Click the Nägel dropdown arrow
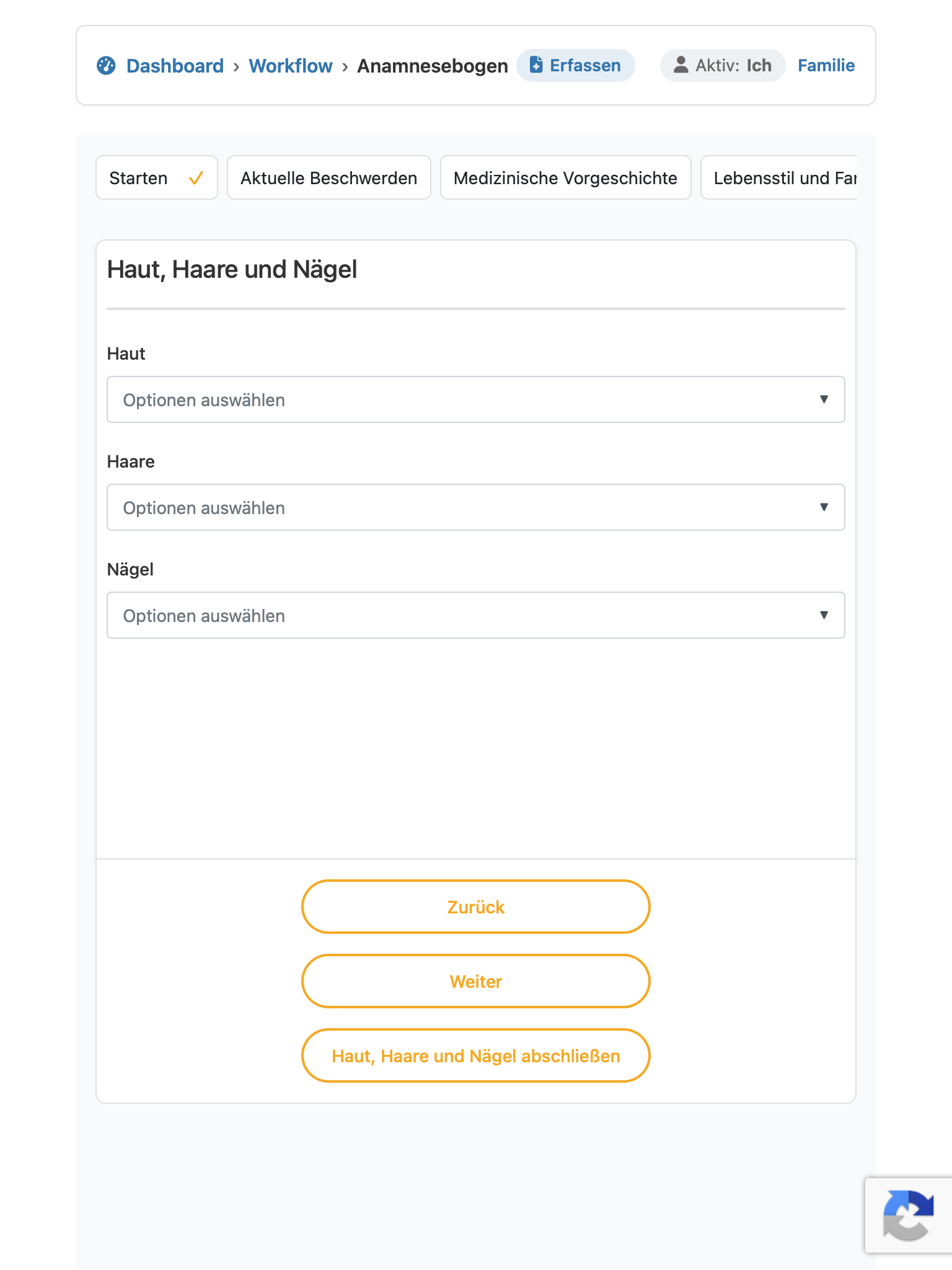 point(824,615)
